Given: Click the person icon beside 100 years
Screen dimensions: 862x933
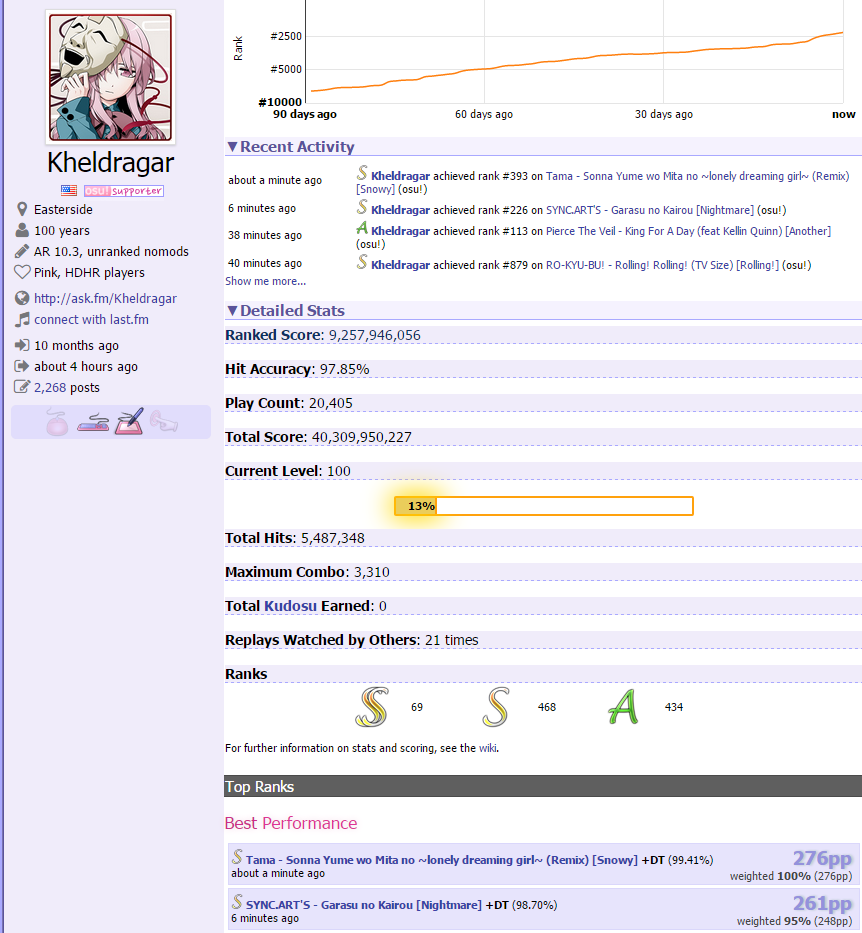Looking at the screenshot, I should pyautogui.click(x=22, y=230).
